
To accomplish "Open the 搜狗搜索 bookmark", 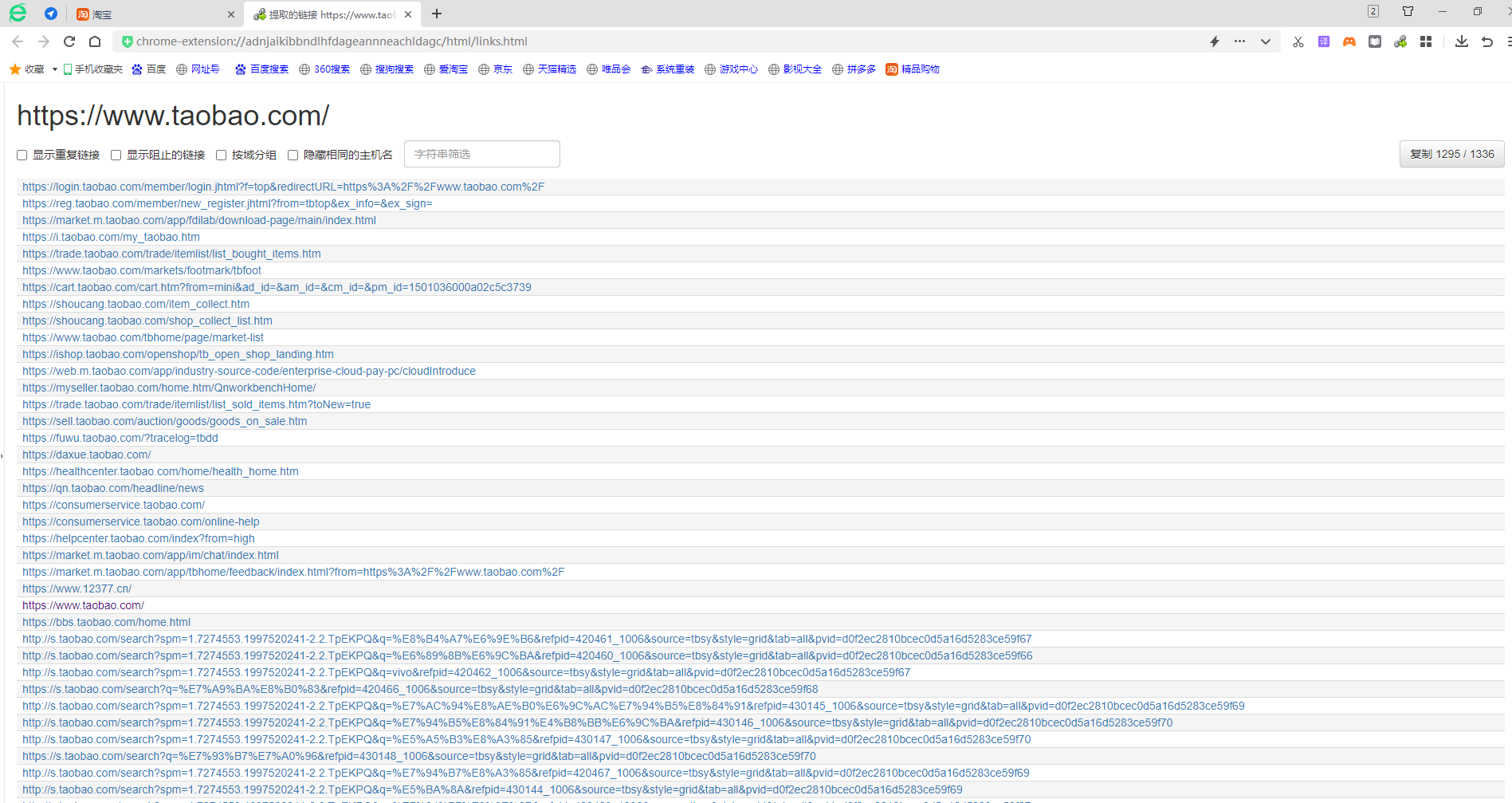I will tap(387, 69).
